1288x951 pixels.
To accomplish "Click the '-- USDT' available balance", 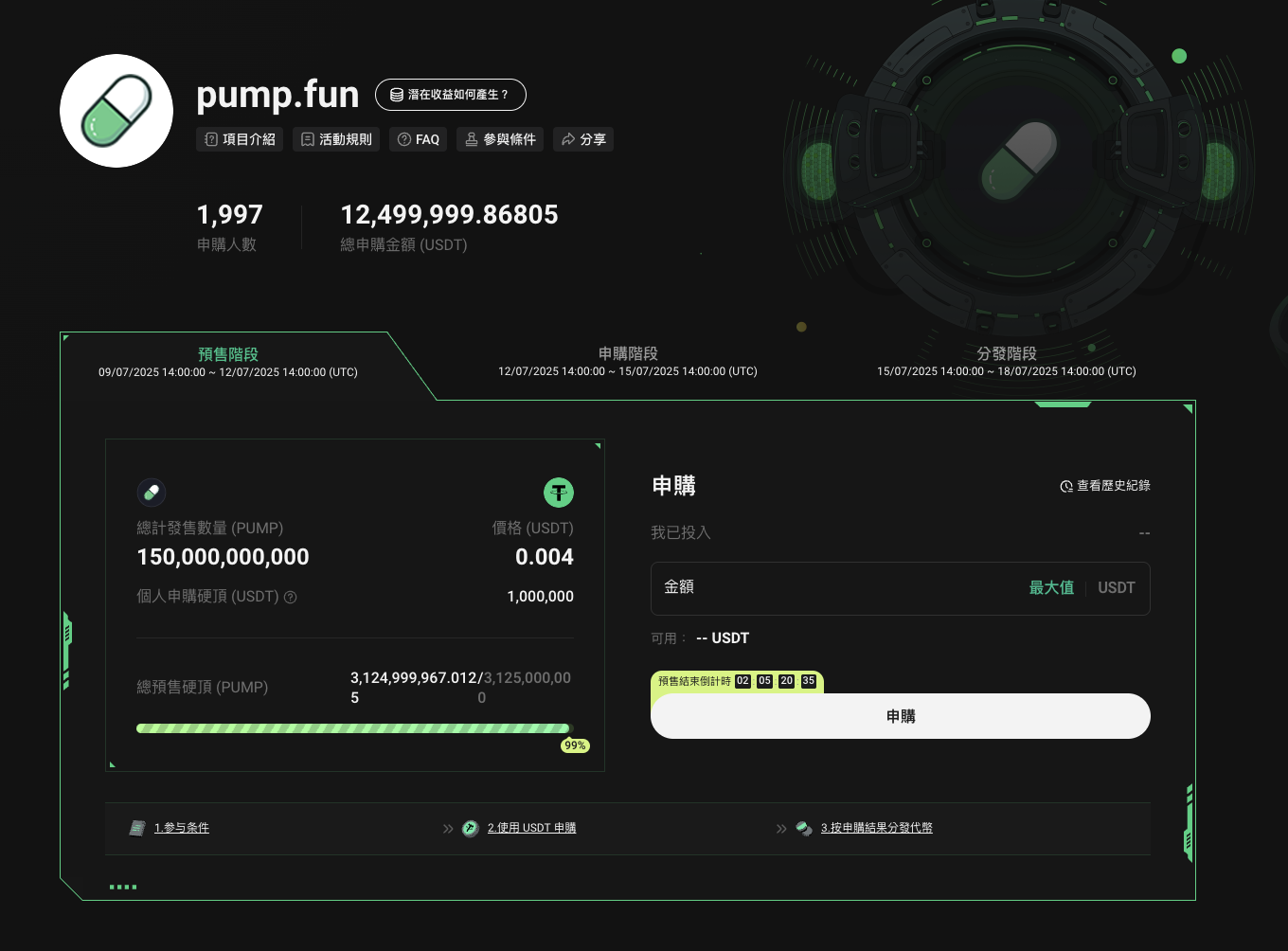I will (x=723, y=638).
